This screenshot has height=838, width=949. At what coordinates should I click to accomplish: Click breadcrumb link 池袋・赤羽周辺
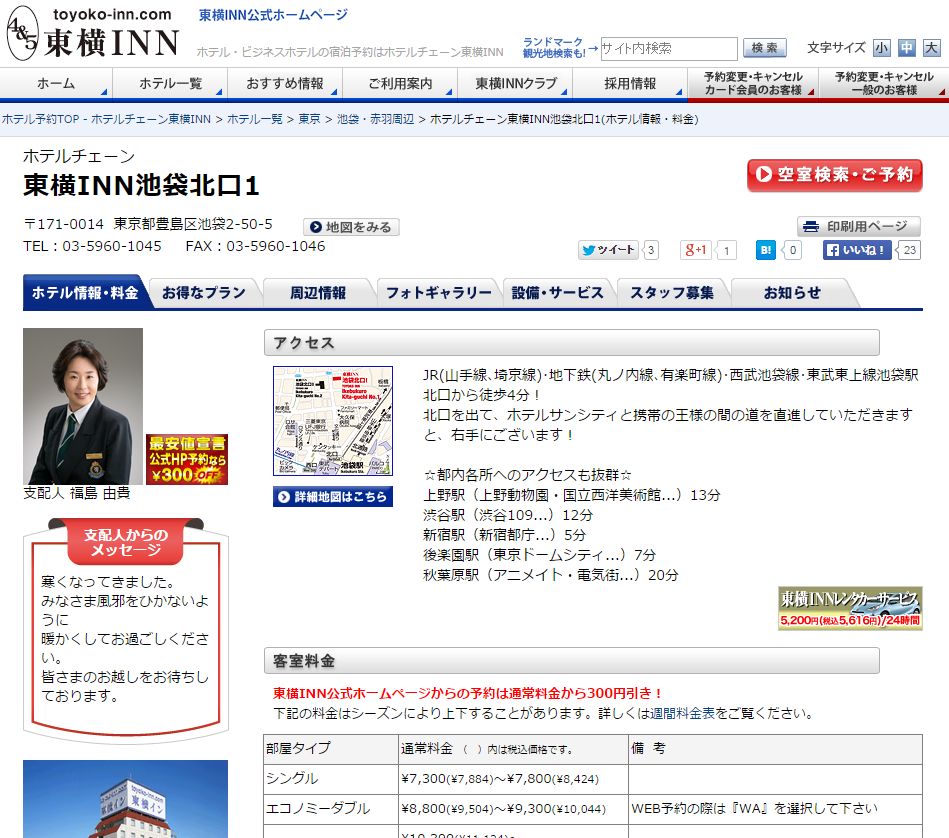click(375, 119)
